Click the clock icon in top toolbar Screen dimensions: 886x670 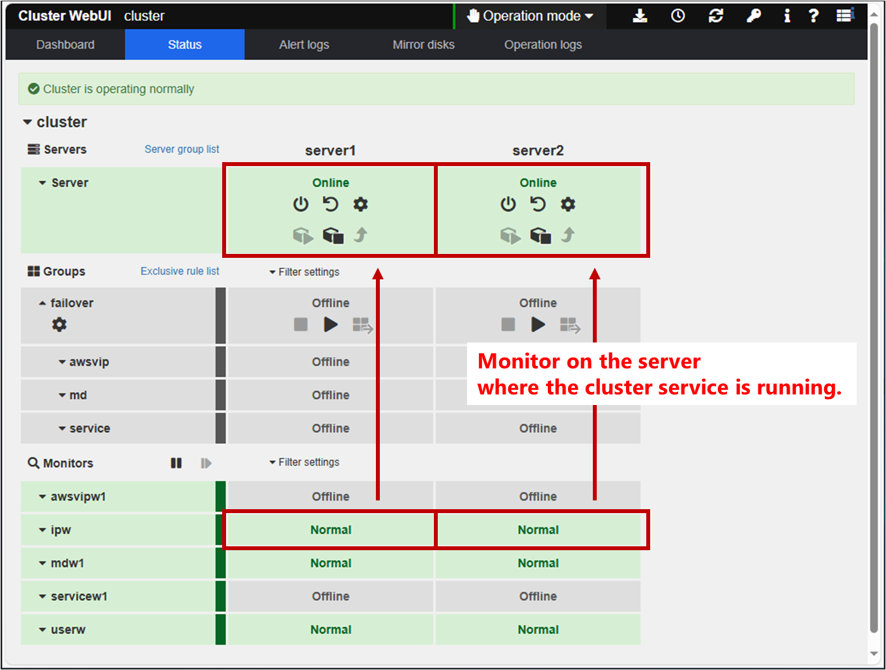pos(678,16)
